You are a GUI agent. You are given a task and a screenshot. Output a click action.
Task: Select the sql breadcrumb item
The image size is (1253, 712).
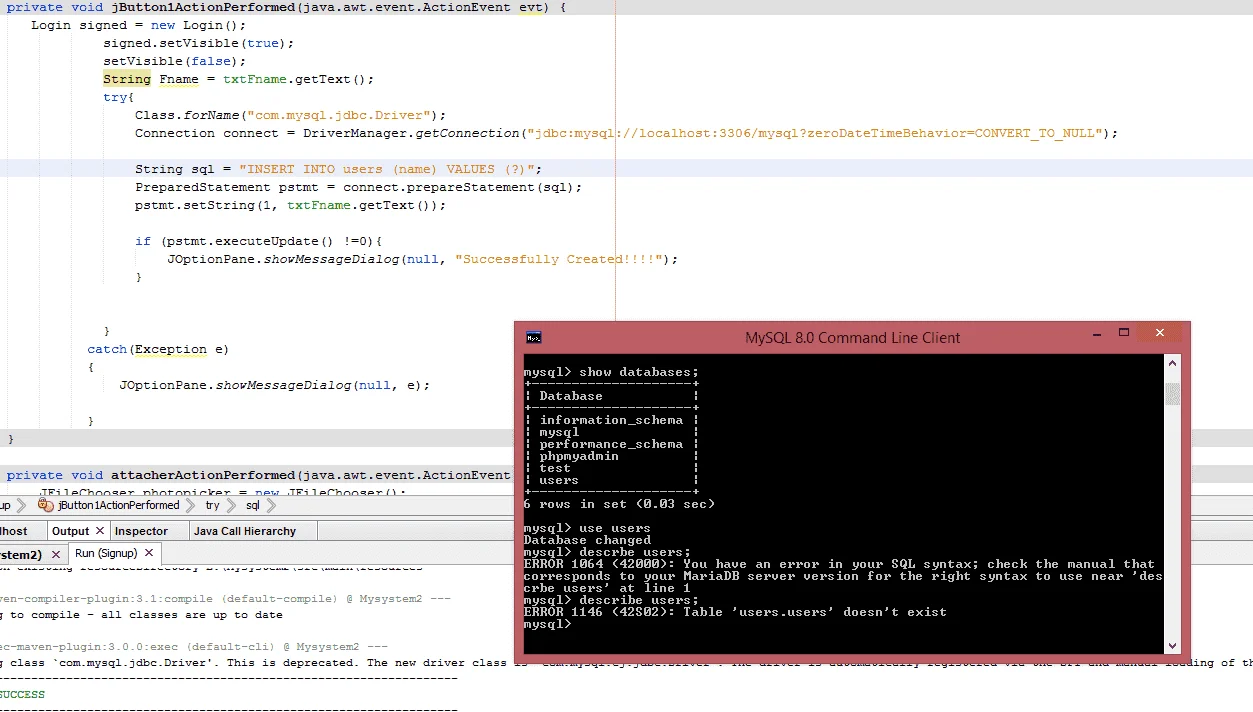(x=253, y=506)
